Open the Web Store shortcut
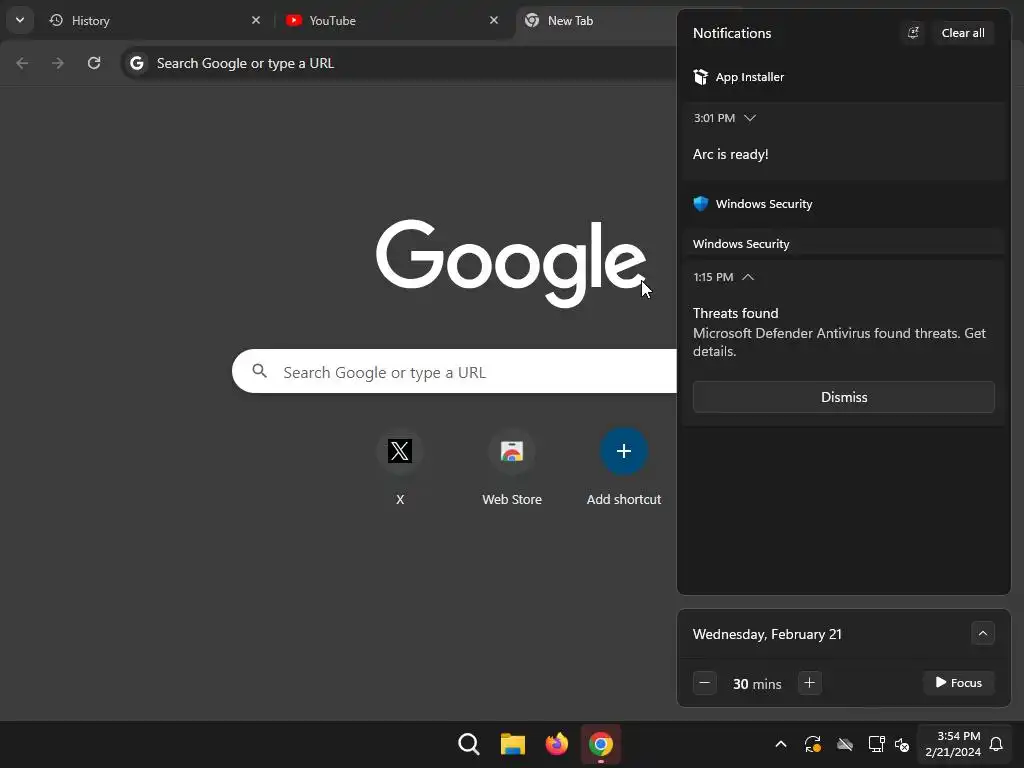Screen dimensions: 1024x768 coord(512,468)
